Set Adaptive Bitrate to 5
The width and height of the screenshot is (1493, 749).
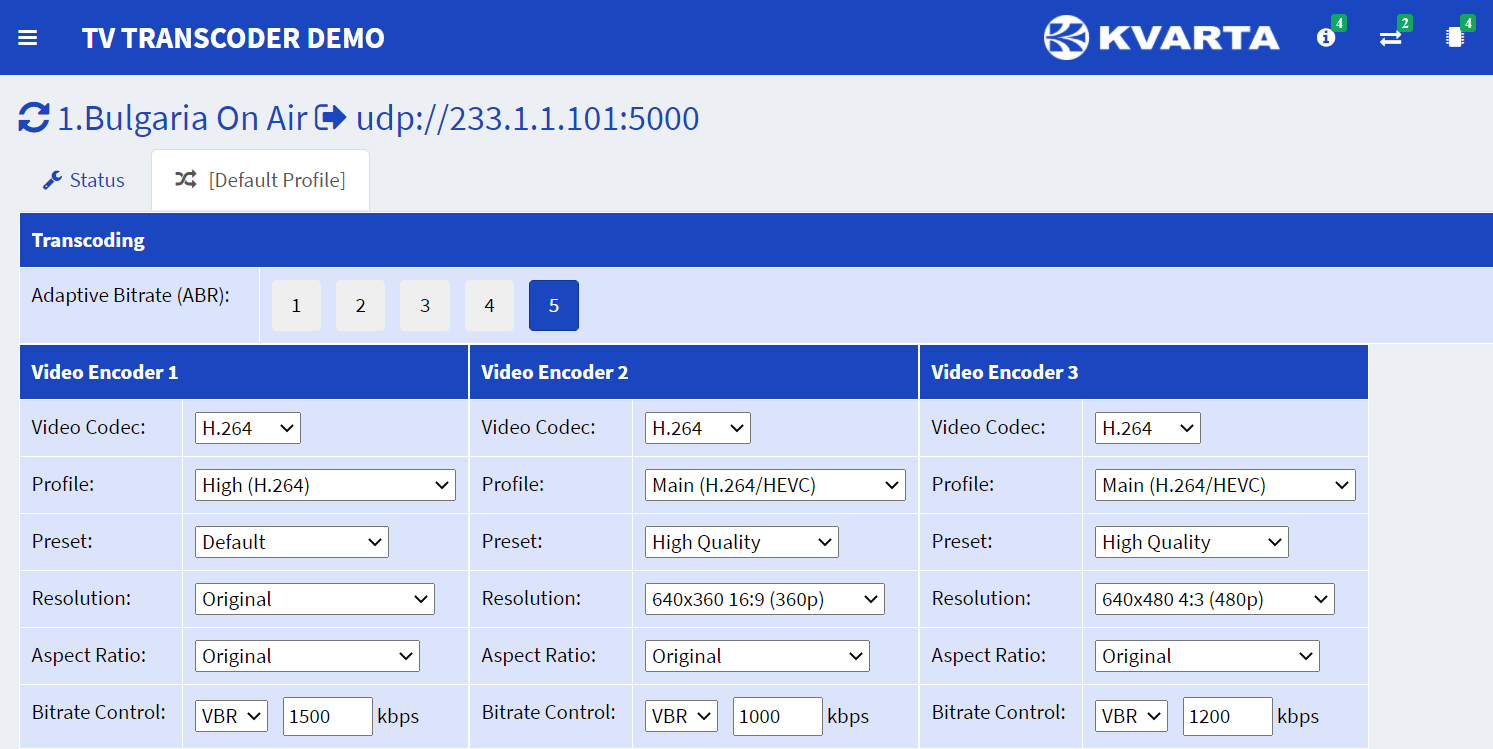(x=554, y=306)
